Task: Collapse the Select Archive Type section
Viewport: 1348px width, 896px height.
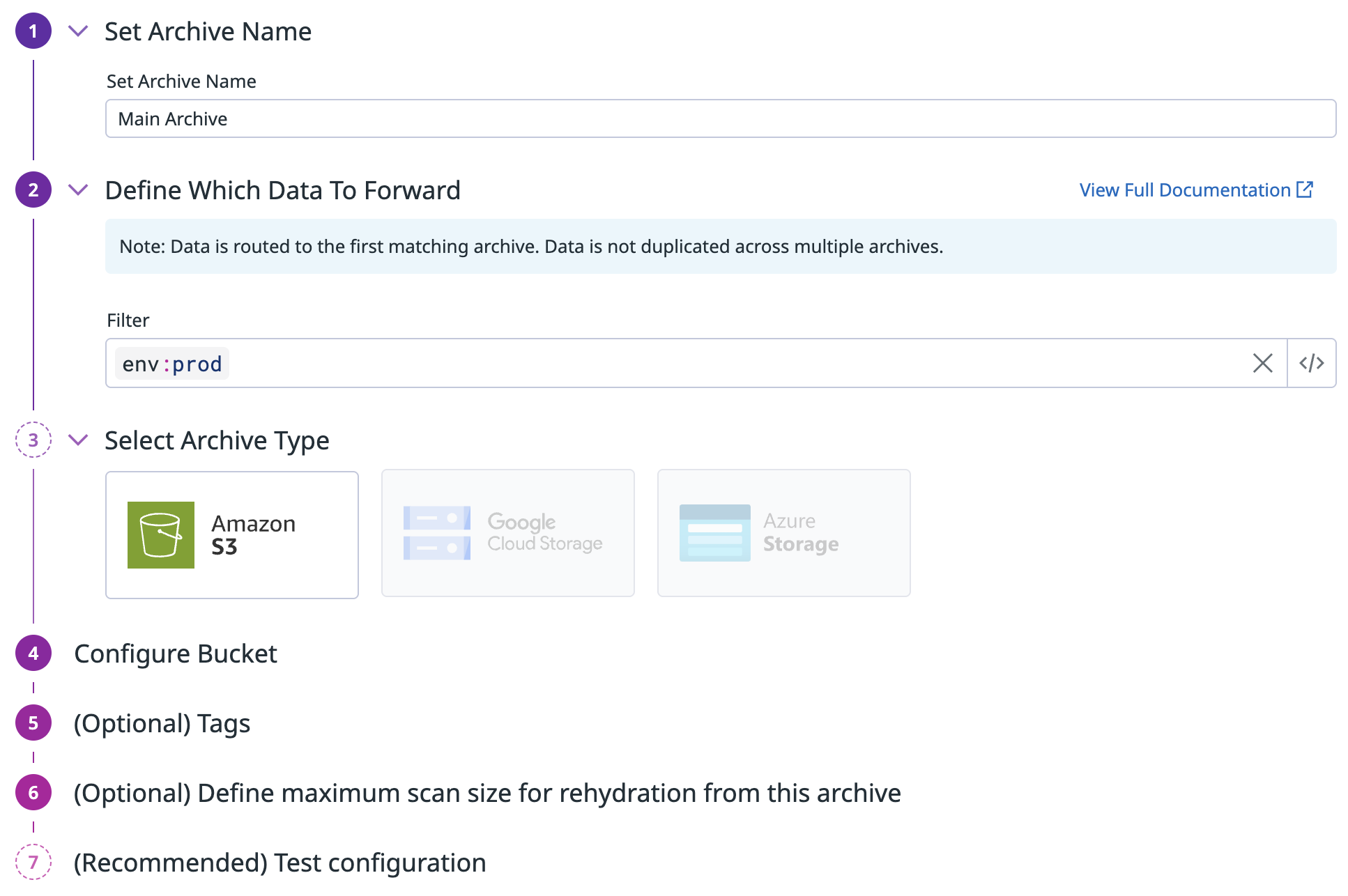Action: click(x=78, y=440)
